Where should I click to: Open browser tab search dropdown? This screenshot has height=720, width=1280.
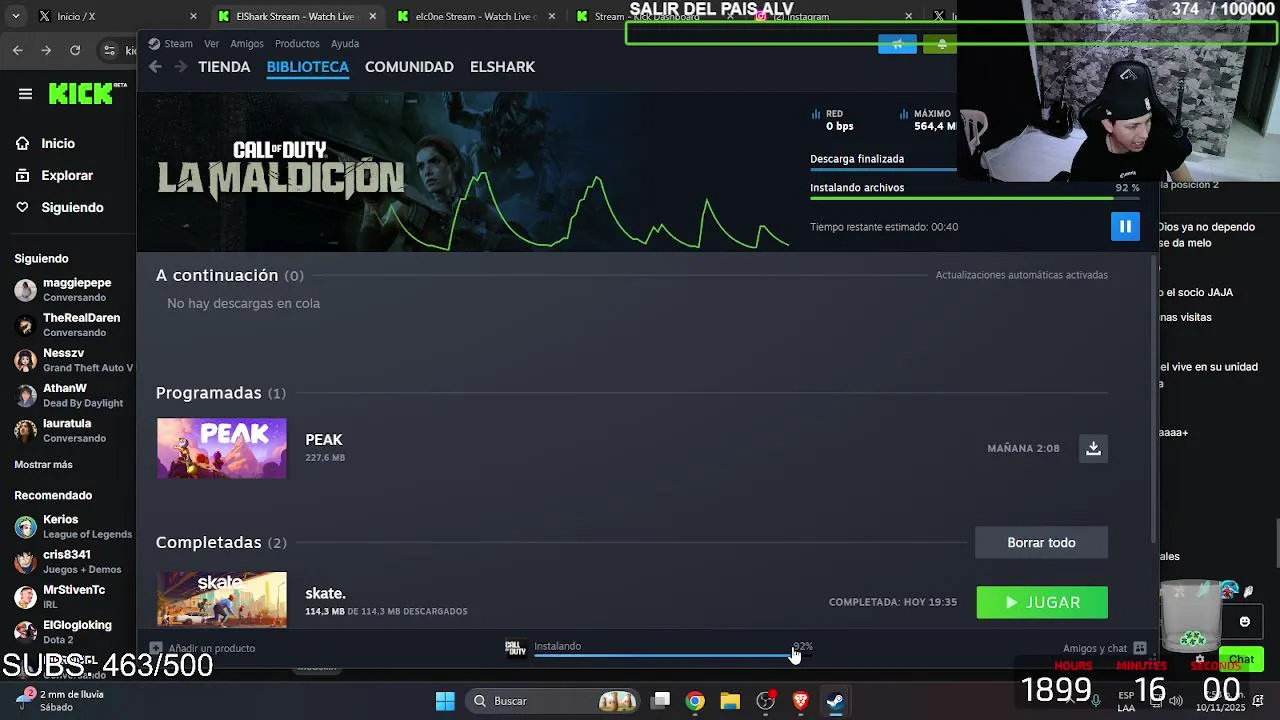point(15,16)
